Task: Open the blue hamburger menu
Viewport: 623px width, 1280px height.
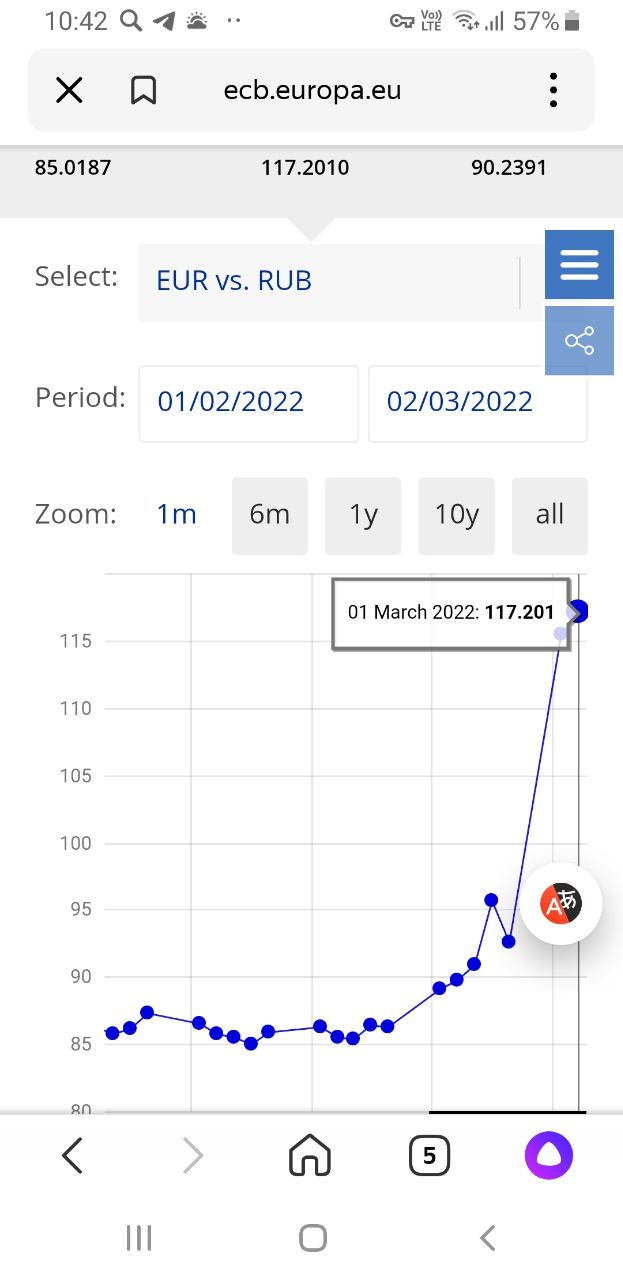Action: pyautogui.click(x=579, y=265)
